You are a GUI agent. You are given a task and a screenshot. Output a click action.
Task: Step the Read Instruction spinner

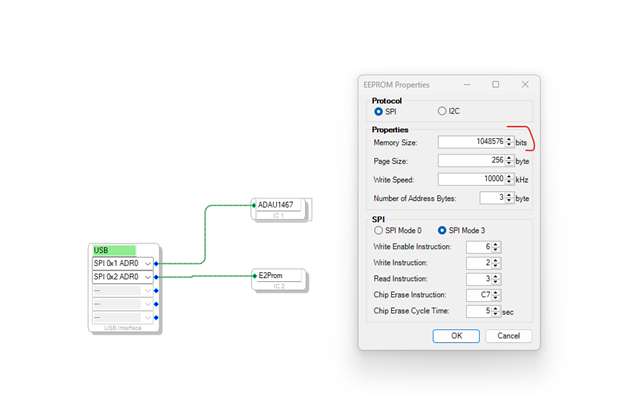pyautogui.click(x=496, y=279)
